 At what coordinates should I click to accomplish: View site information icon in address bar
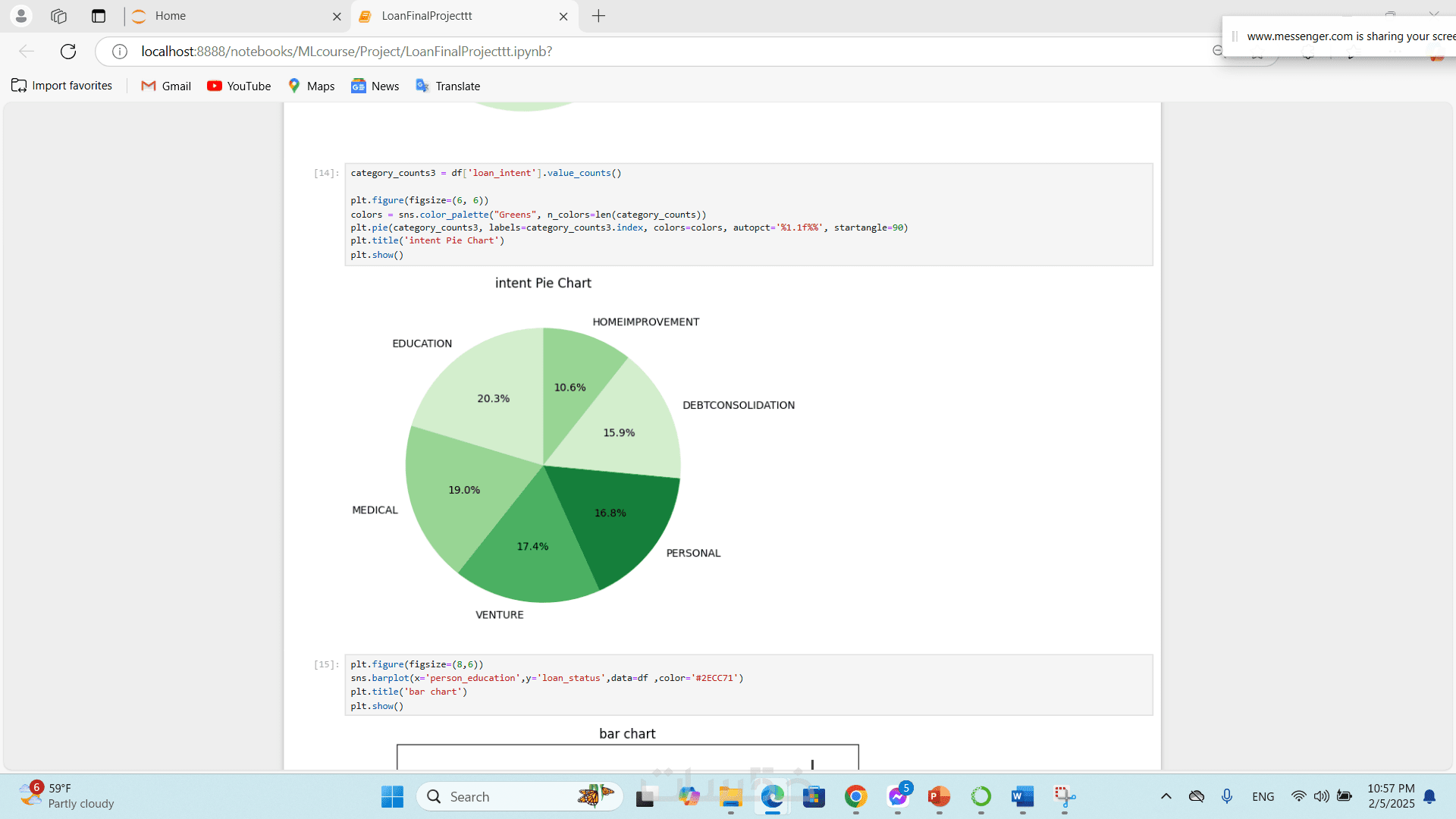120,52
